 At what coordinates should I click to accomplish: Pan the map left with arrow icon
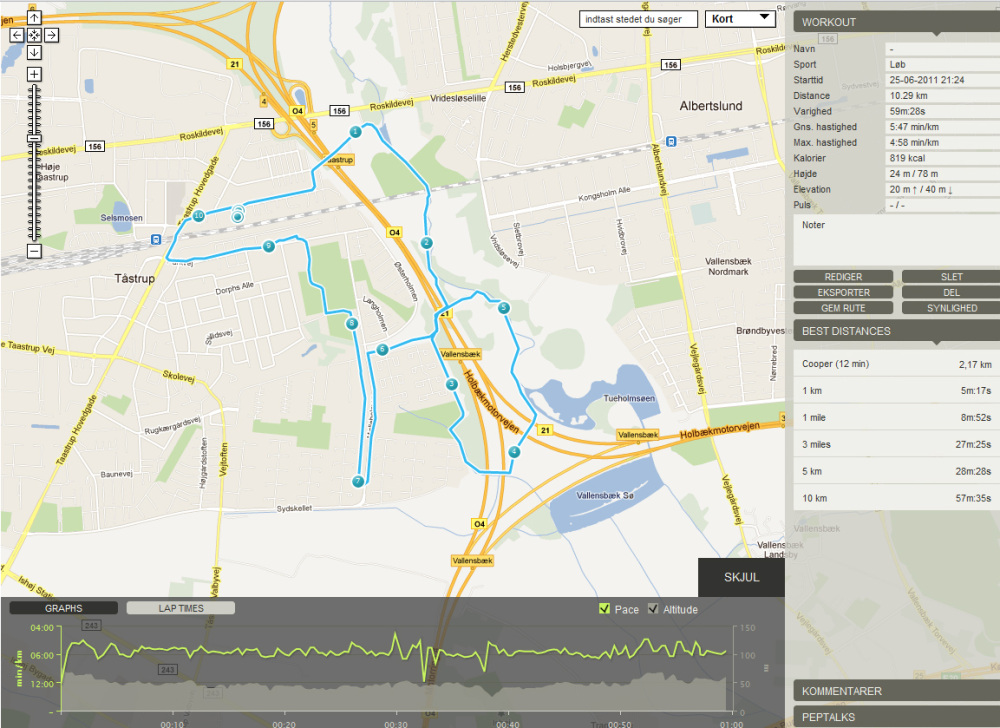pyautogui.click(x=17, y=35)
